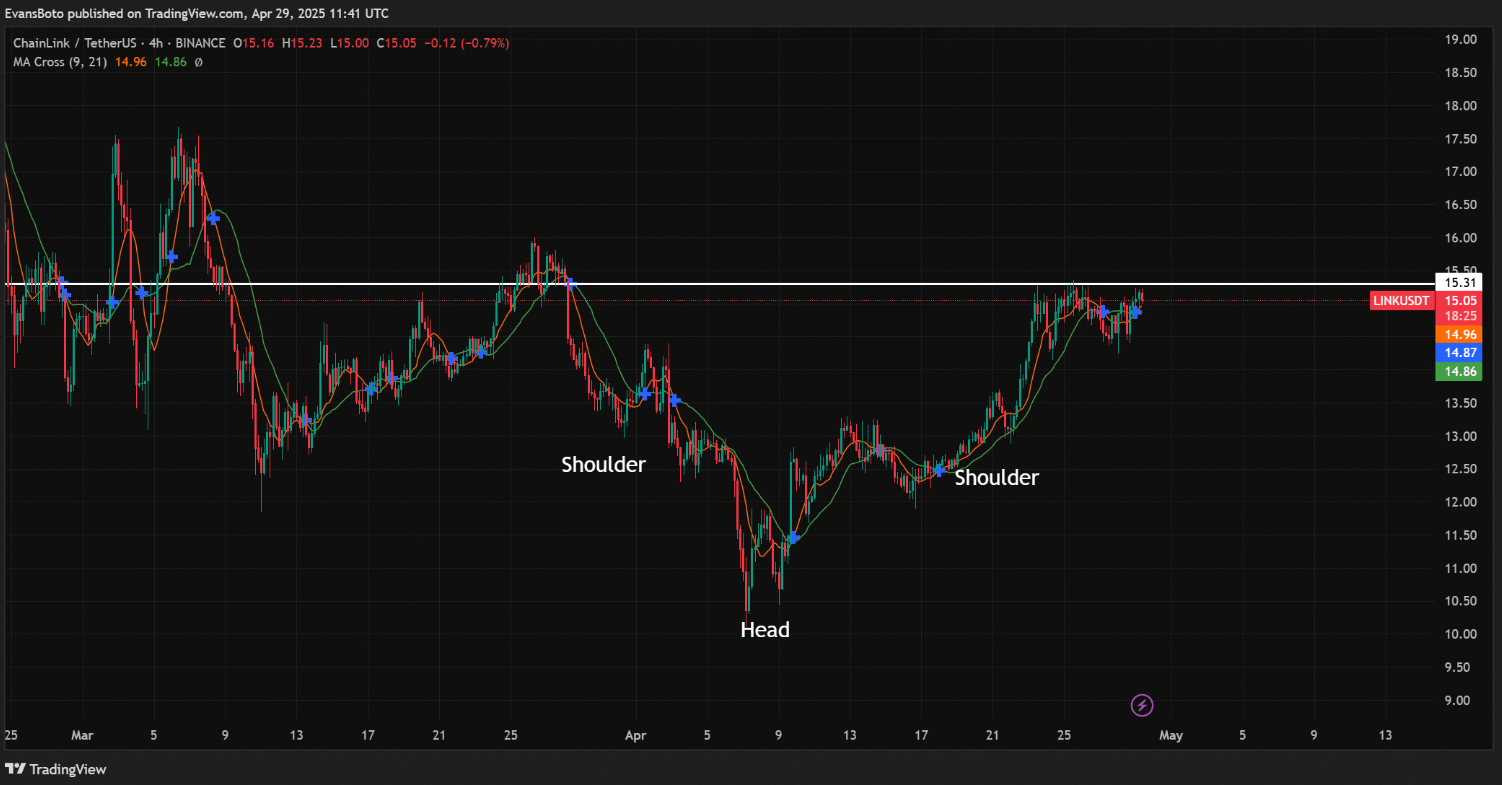Select the "Head" text annotation
Screen dimensions: 1502x785
(765, 630)
